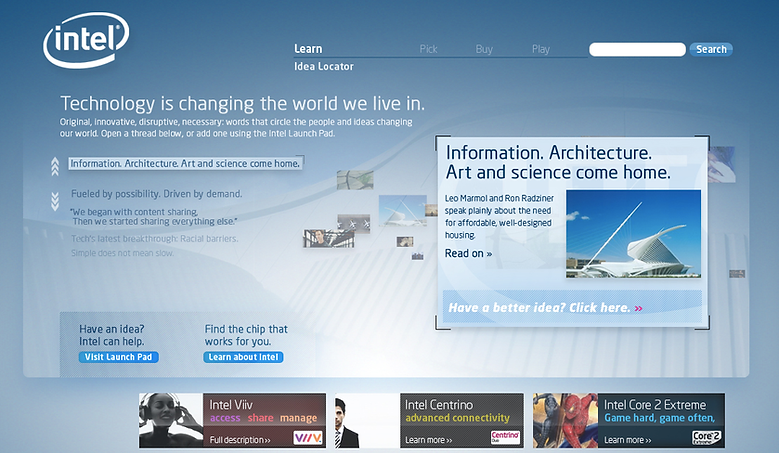Click the 'share' word in Viiv banner

point(260,418)
